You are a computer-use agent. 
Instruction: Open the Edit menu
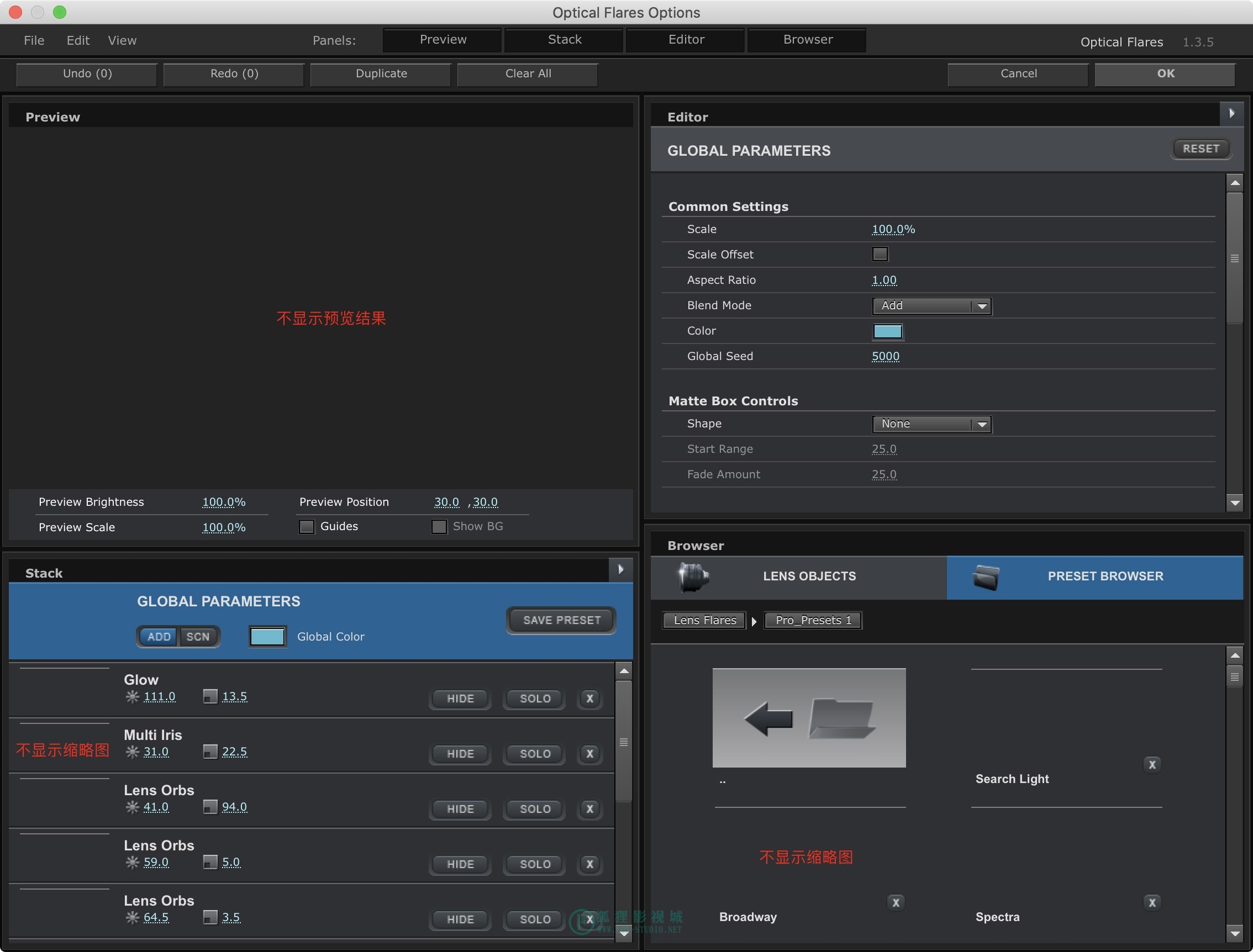[x=78, y=40]
